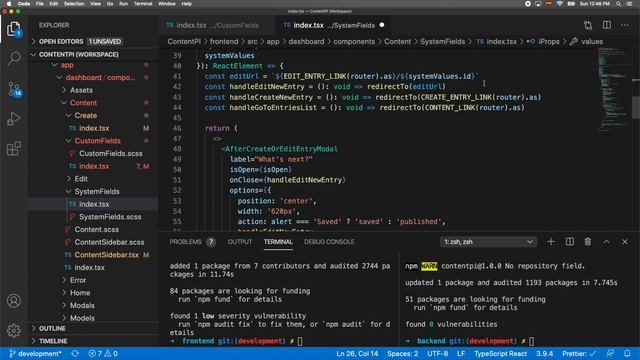Image resolution: width=640 pixels, height=360 pixels.
Task: Change language mode TypeScript React
Action: tap(500, 353)
